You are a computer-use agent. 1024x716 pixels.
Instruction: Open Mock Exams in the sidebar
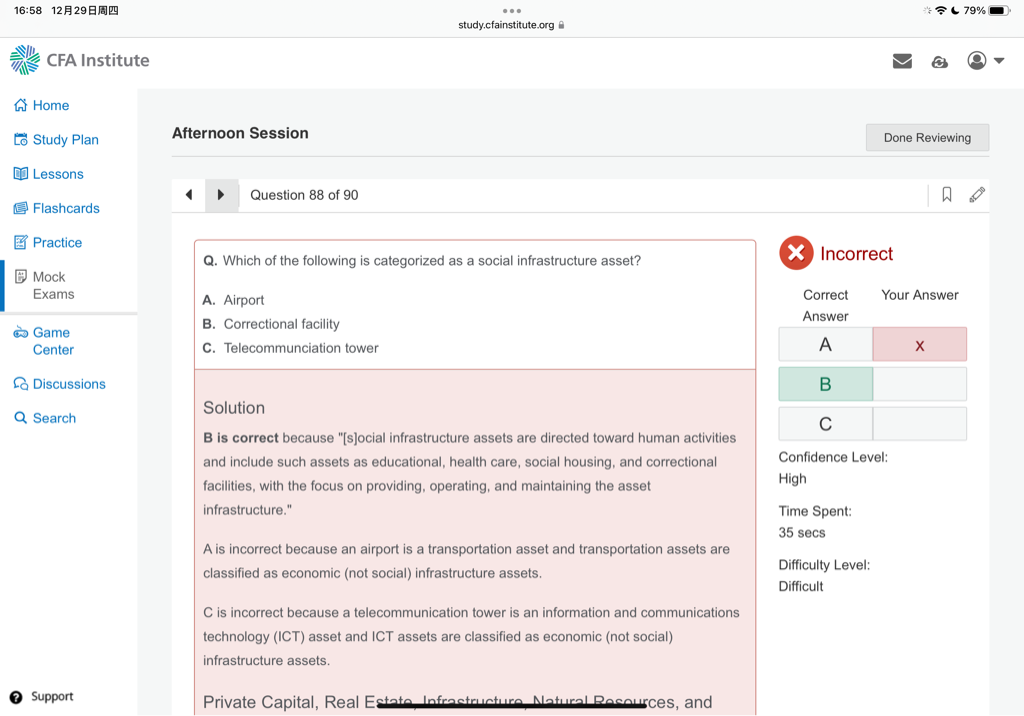[x=54, y=285]
